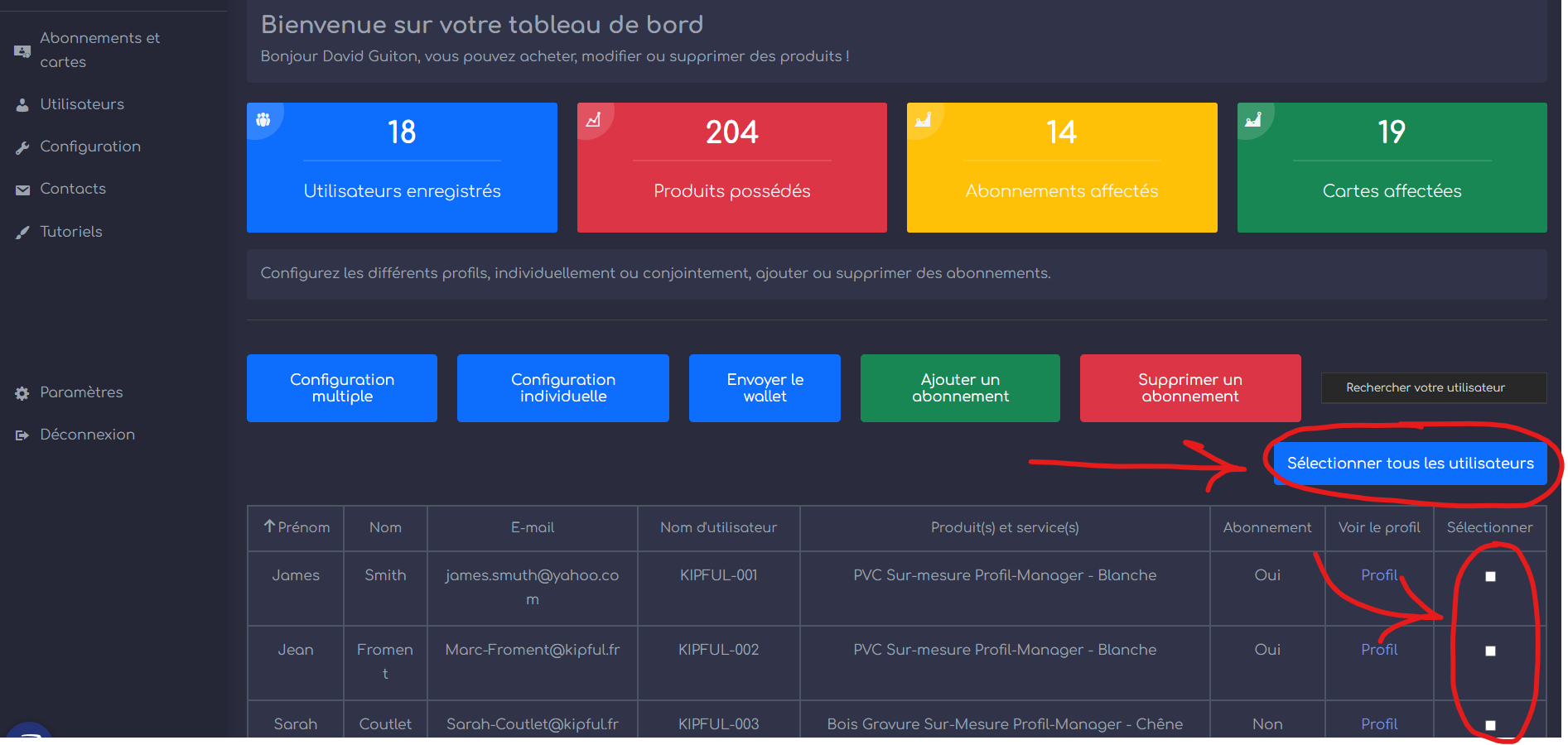Open the Profil link for James Smith
The height and width of the screenshot is (745, 1568).
pos(1378,575)
